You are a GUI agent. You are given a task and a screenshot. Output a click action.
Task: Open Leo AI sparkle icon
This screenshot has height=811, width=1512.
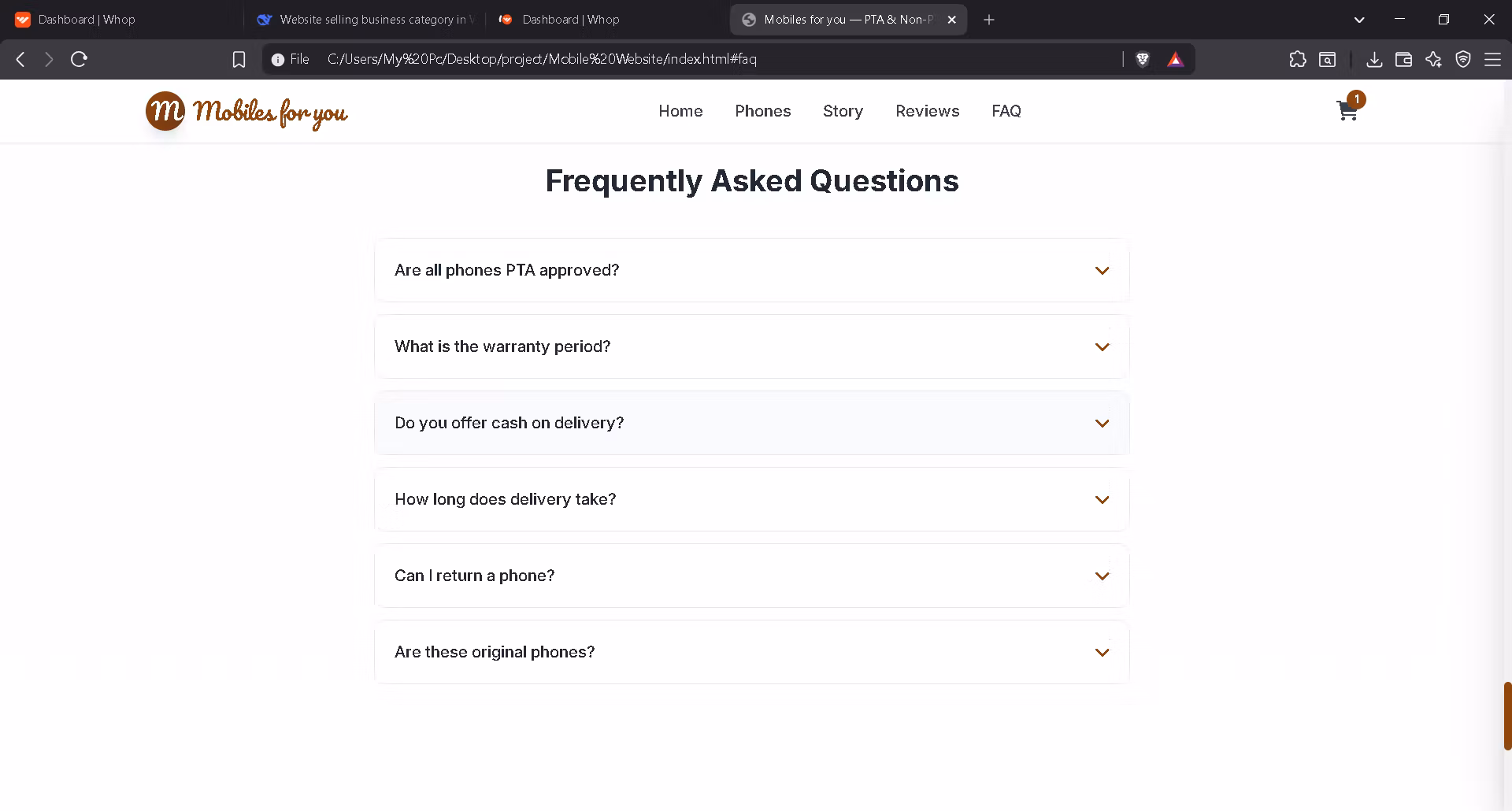(x=1433, y=59)
